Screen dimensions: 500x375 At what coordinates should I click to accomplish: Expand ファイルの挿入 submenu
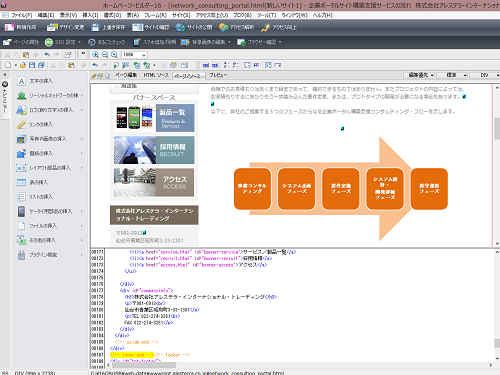(82, 226)
